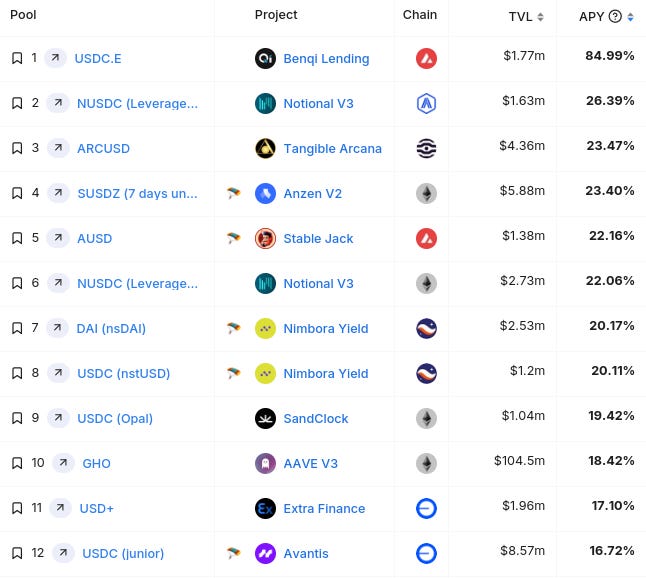Screen dimensions: 646x578
Task: Bookmark the USDC.E pool row
Action: pyautogui.click(x=17, y=58)
